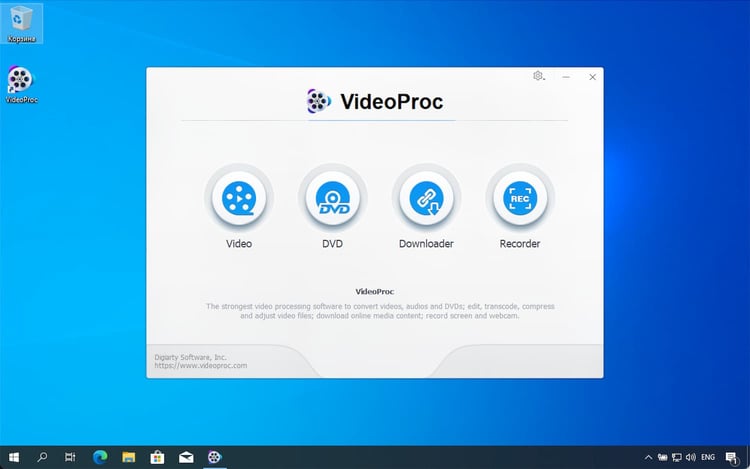Open VideoProc settings gear

point(539,76)
